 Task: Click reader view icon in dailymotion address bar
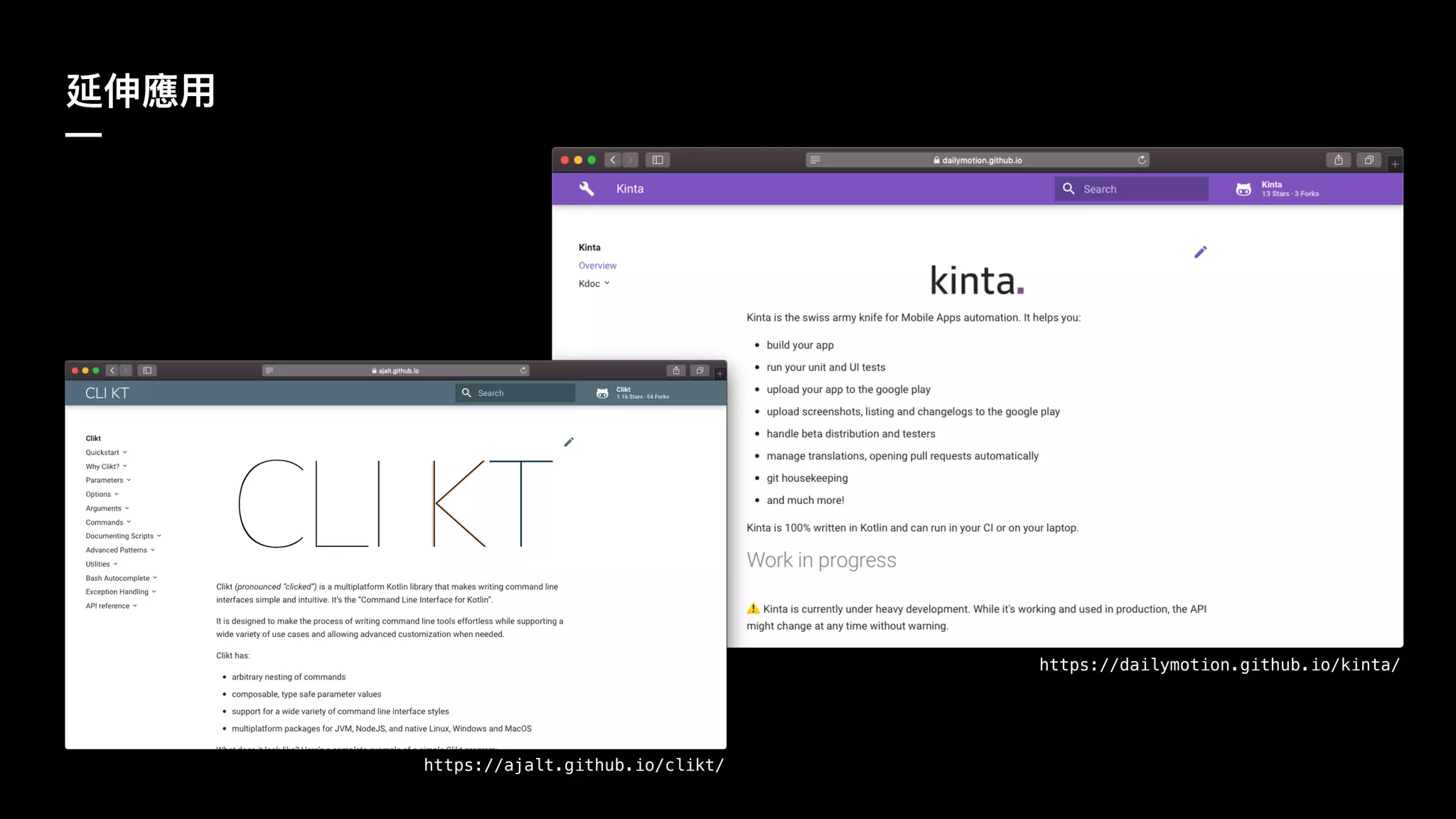click(815, 160)
